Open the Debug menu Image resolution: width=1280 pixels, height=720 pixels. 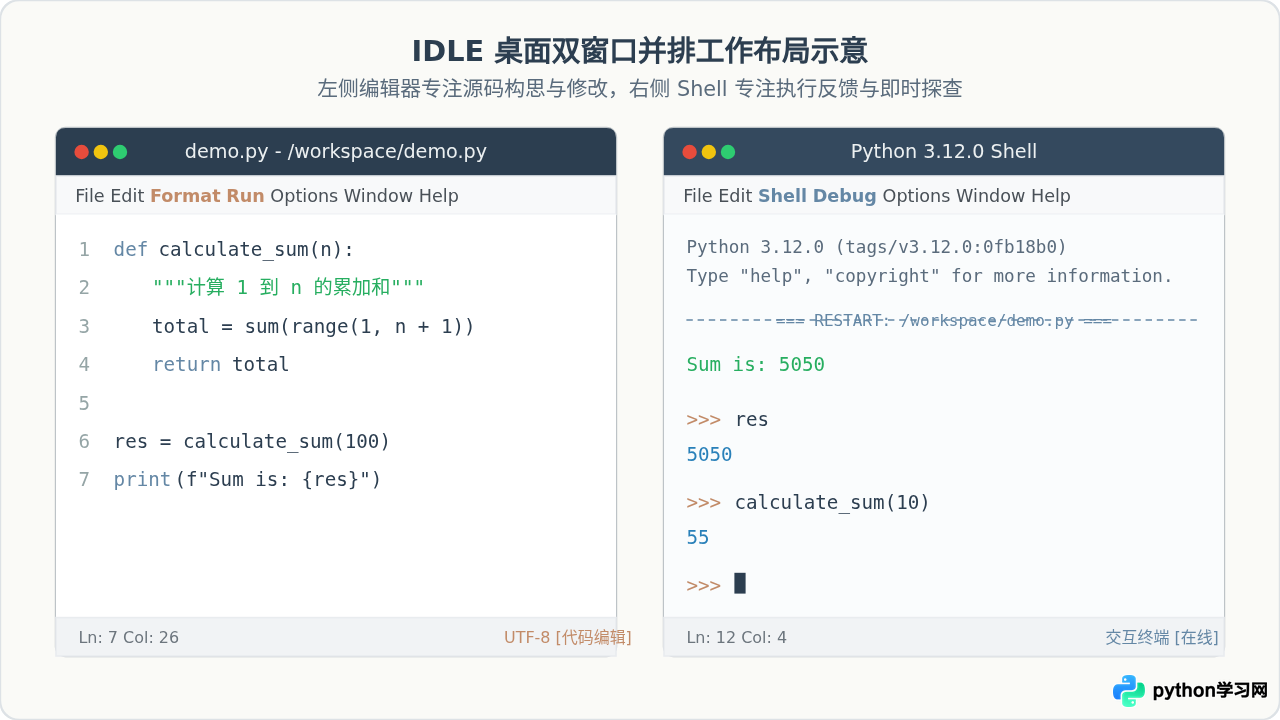coord(844,196)
